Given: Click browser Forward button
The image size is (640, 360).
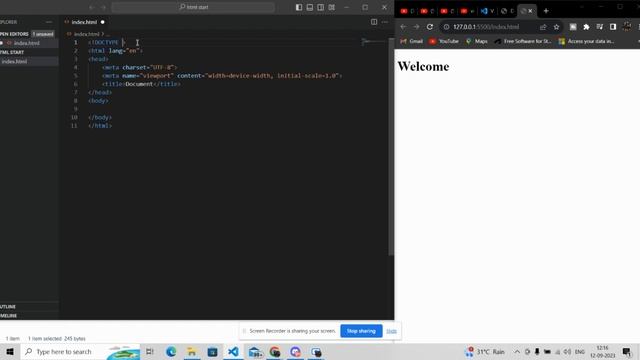Looking at the screenshot, I should 416,27.
